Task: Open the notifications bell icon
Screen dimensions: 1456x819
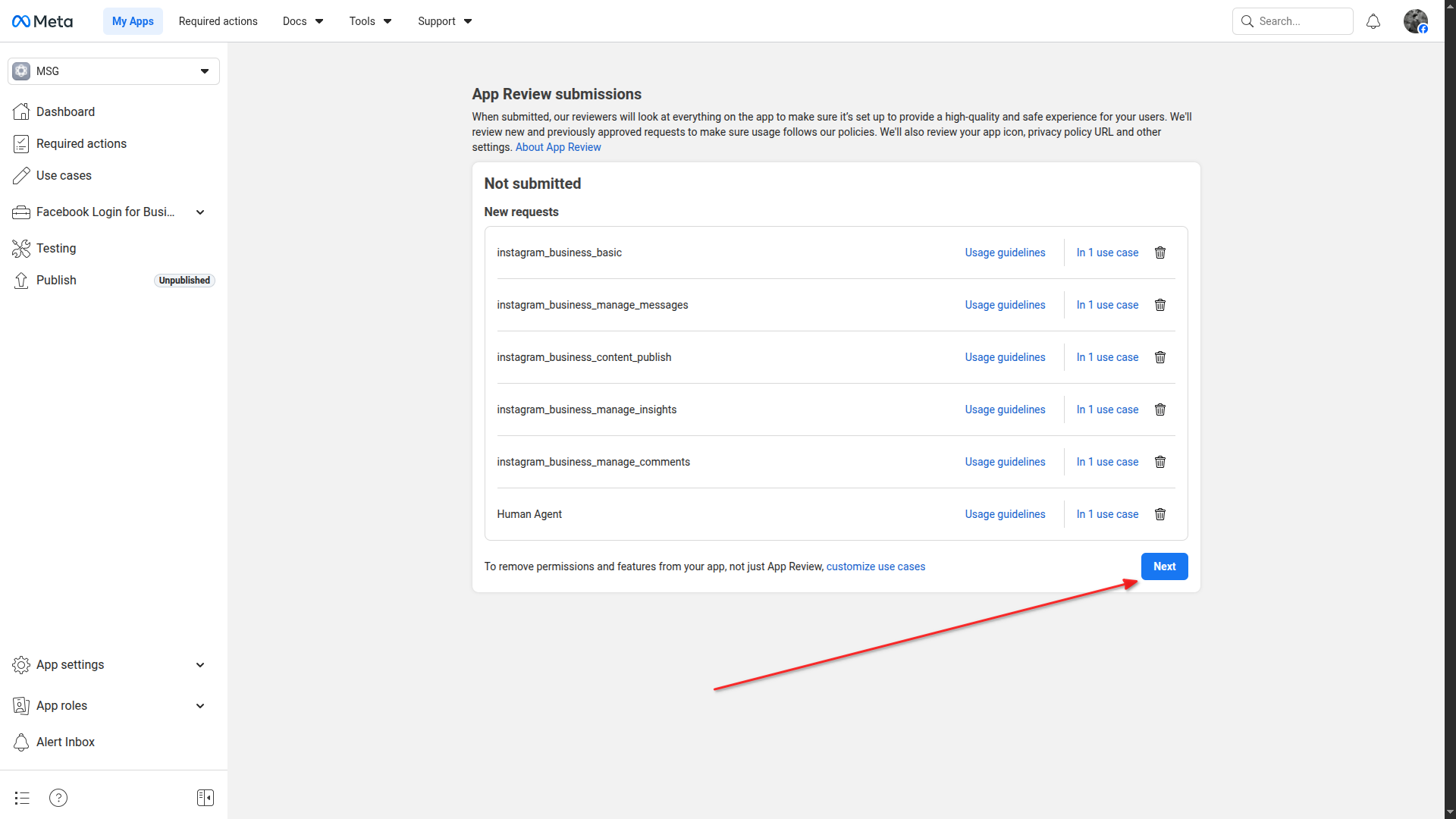Action: coord(1373,21)
